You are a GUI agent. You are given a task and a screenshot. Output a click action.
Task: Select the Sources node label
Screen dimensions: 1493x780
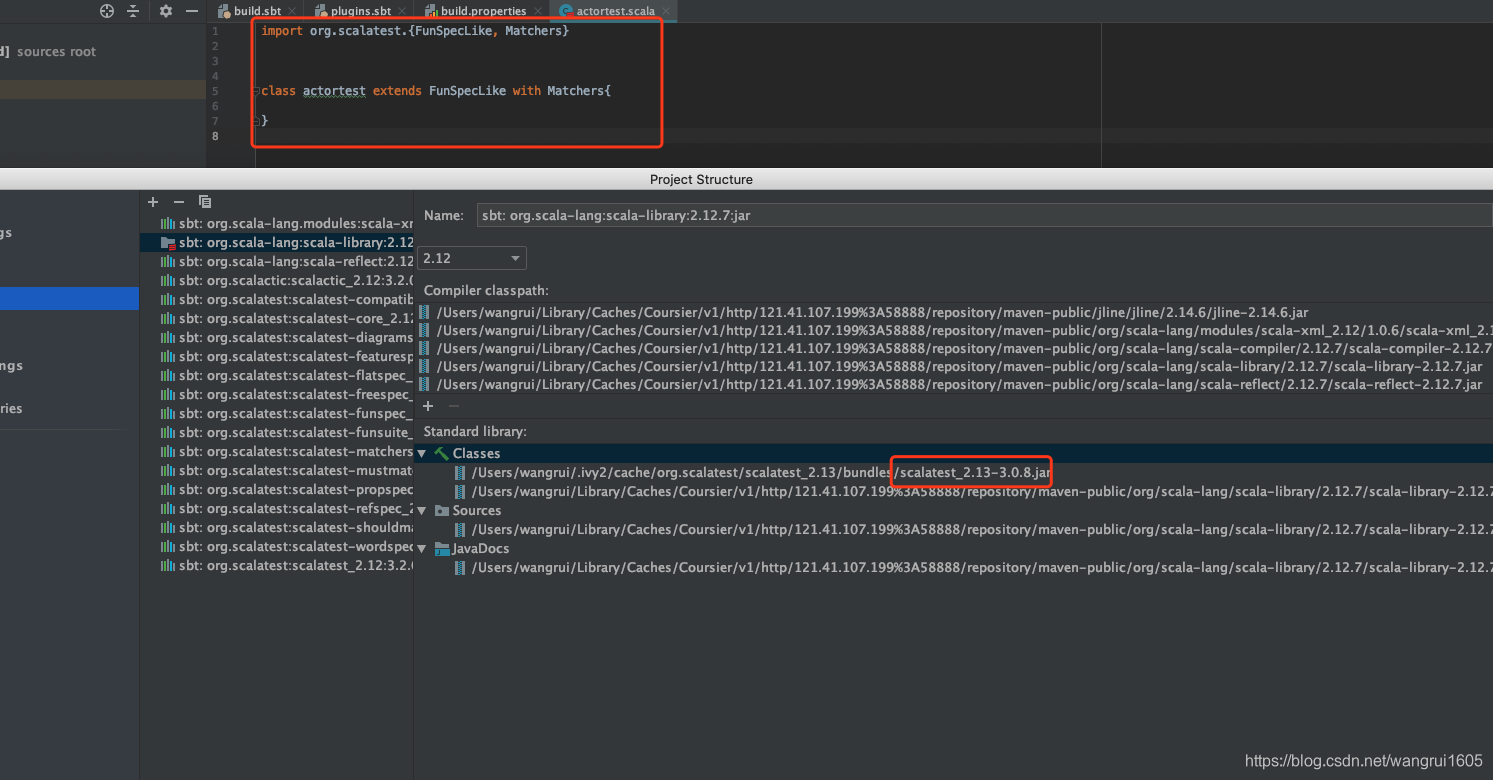click(x=477, y=511)
